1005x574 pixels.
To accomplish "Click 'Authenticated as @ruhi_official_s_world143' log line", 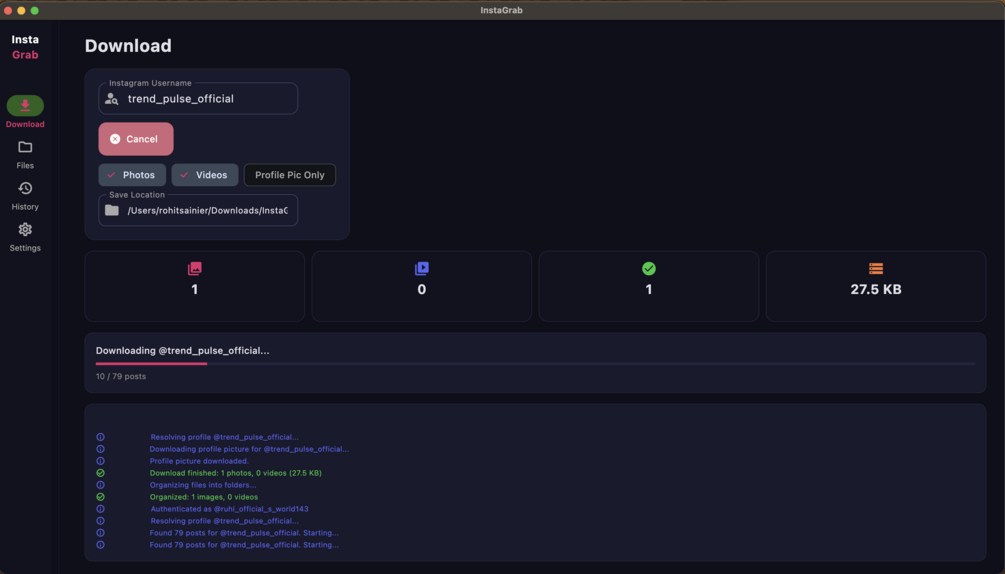I will coord(229,509).
